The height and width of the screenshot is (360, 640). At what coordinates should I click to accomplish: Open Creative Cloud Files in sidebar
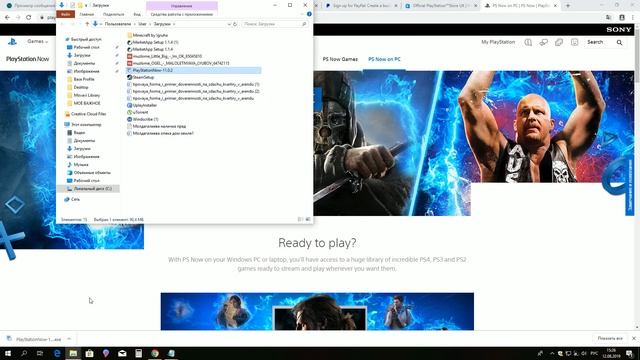(85, 114)
